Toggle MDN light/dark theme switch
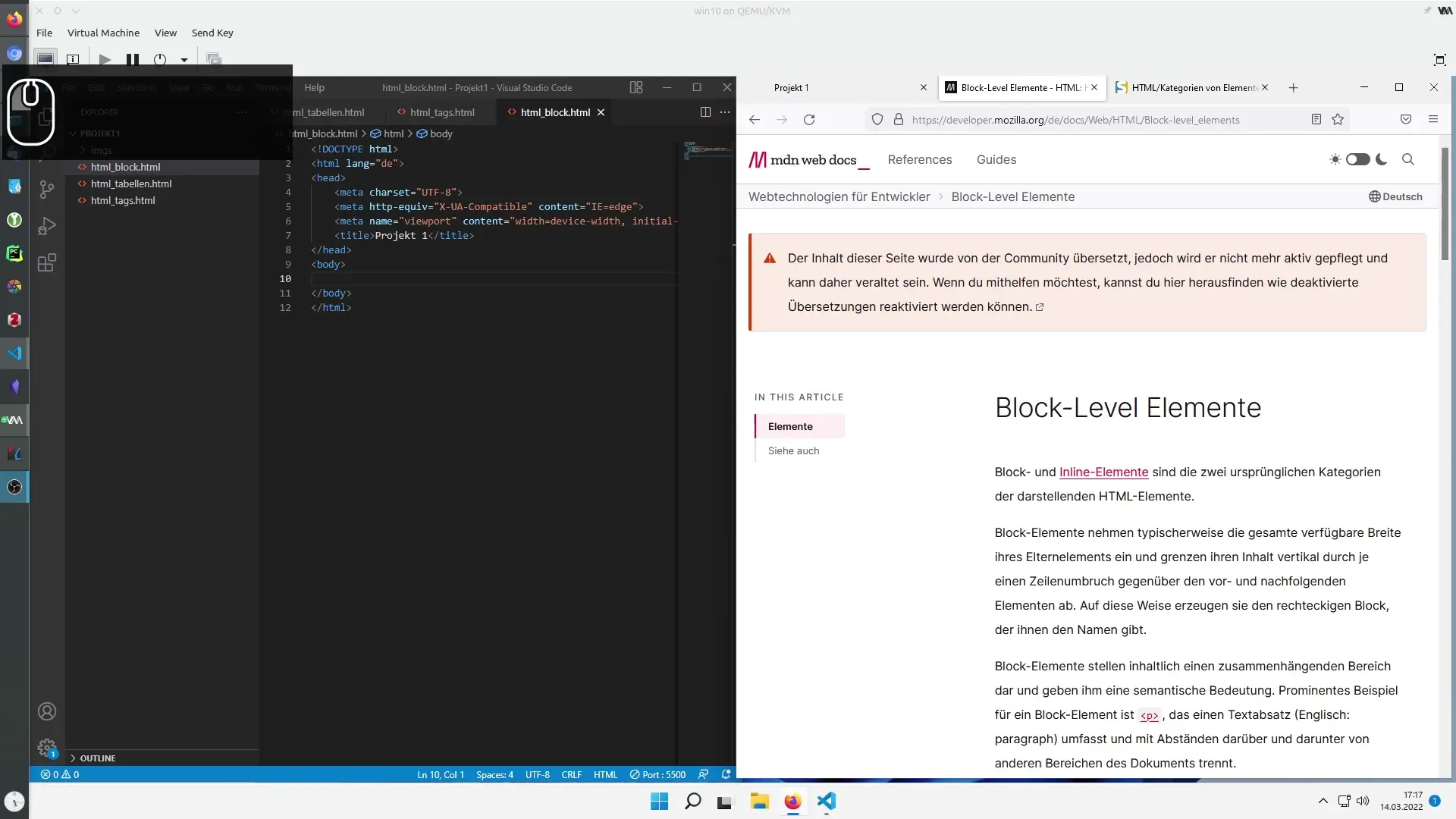The height and width of the screenshot is (819, 1456). [1357, 159]
